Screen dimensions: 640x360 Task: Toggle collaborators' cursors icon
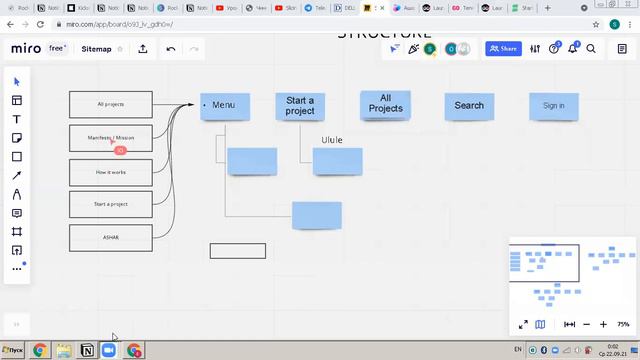(394, 49)
